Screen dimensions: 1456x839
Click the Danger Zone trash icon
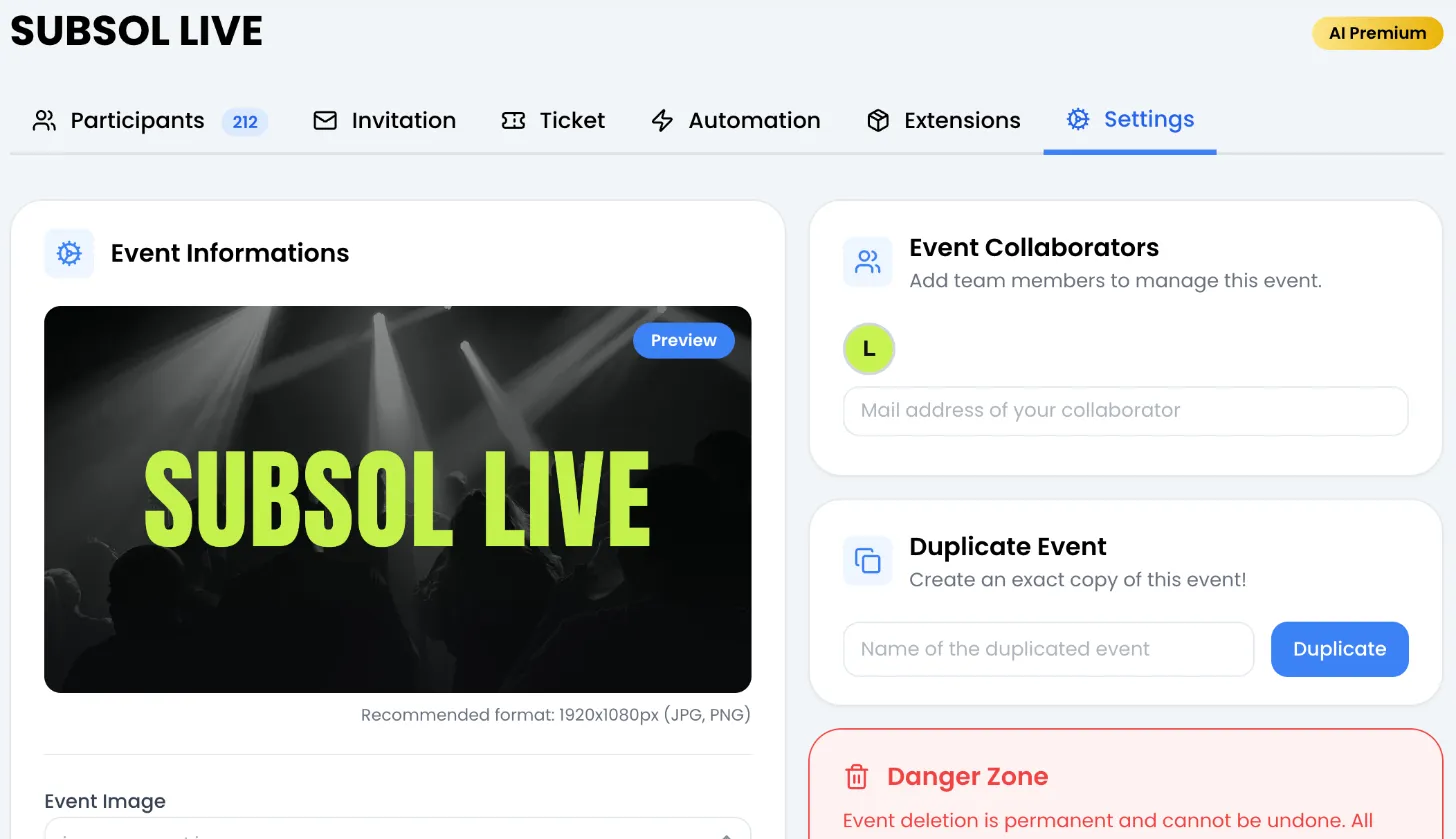point(856,777)
